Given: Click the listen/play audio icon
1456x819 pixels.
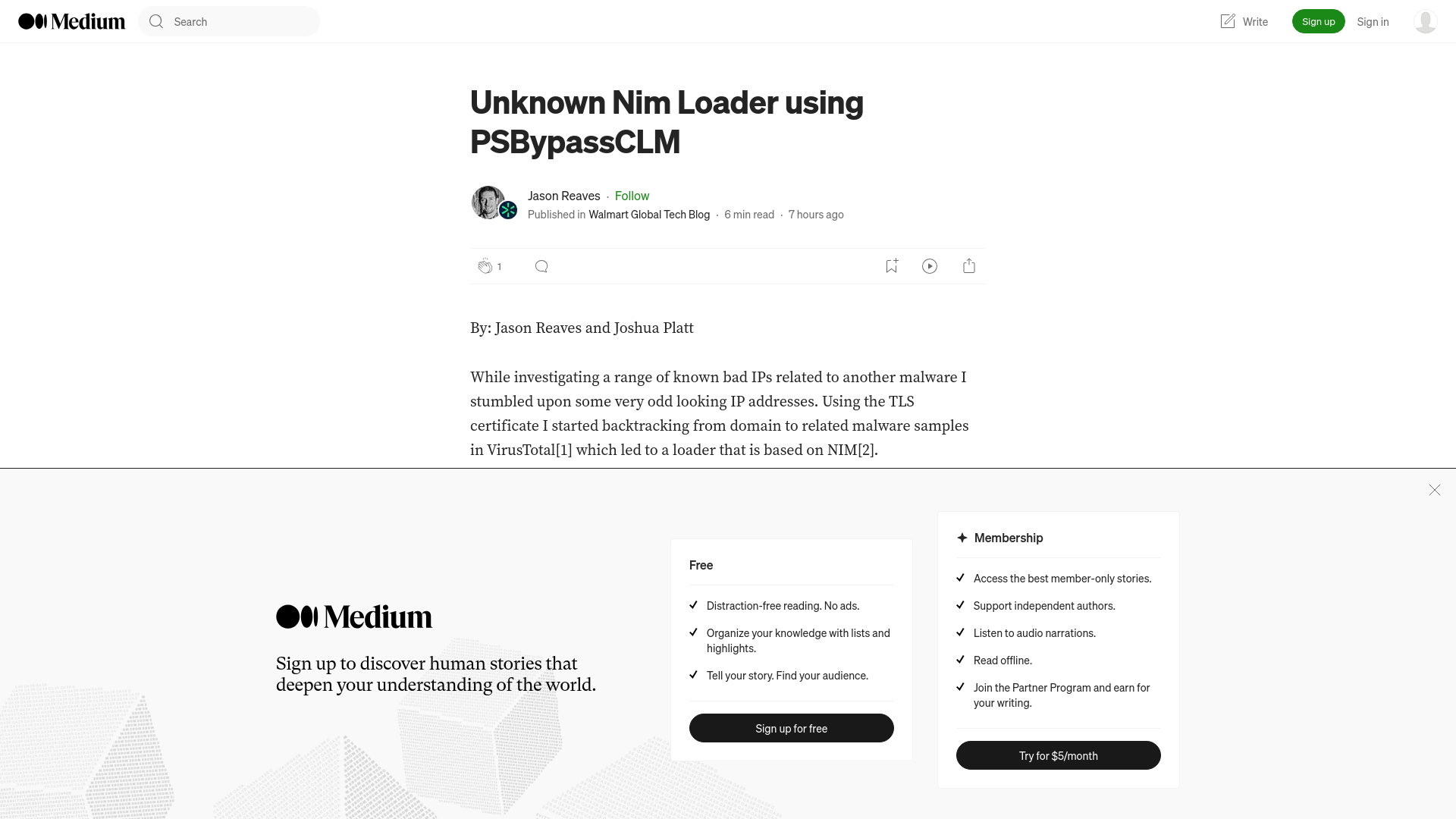Looking at the screenshot, I should click(x=930, y=266).
